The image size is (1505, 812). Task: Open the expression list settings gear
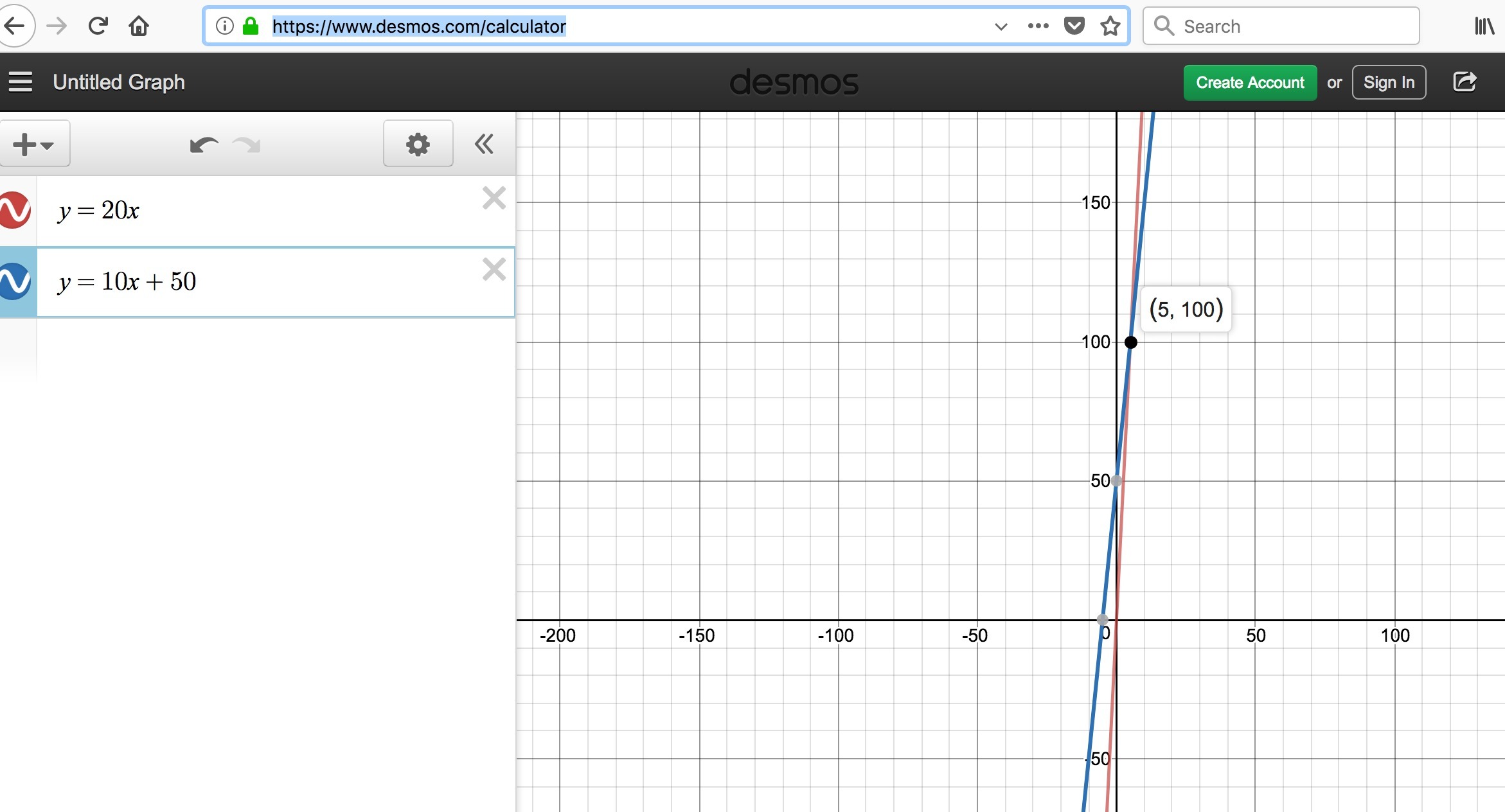(x=418, y=144)
